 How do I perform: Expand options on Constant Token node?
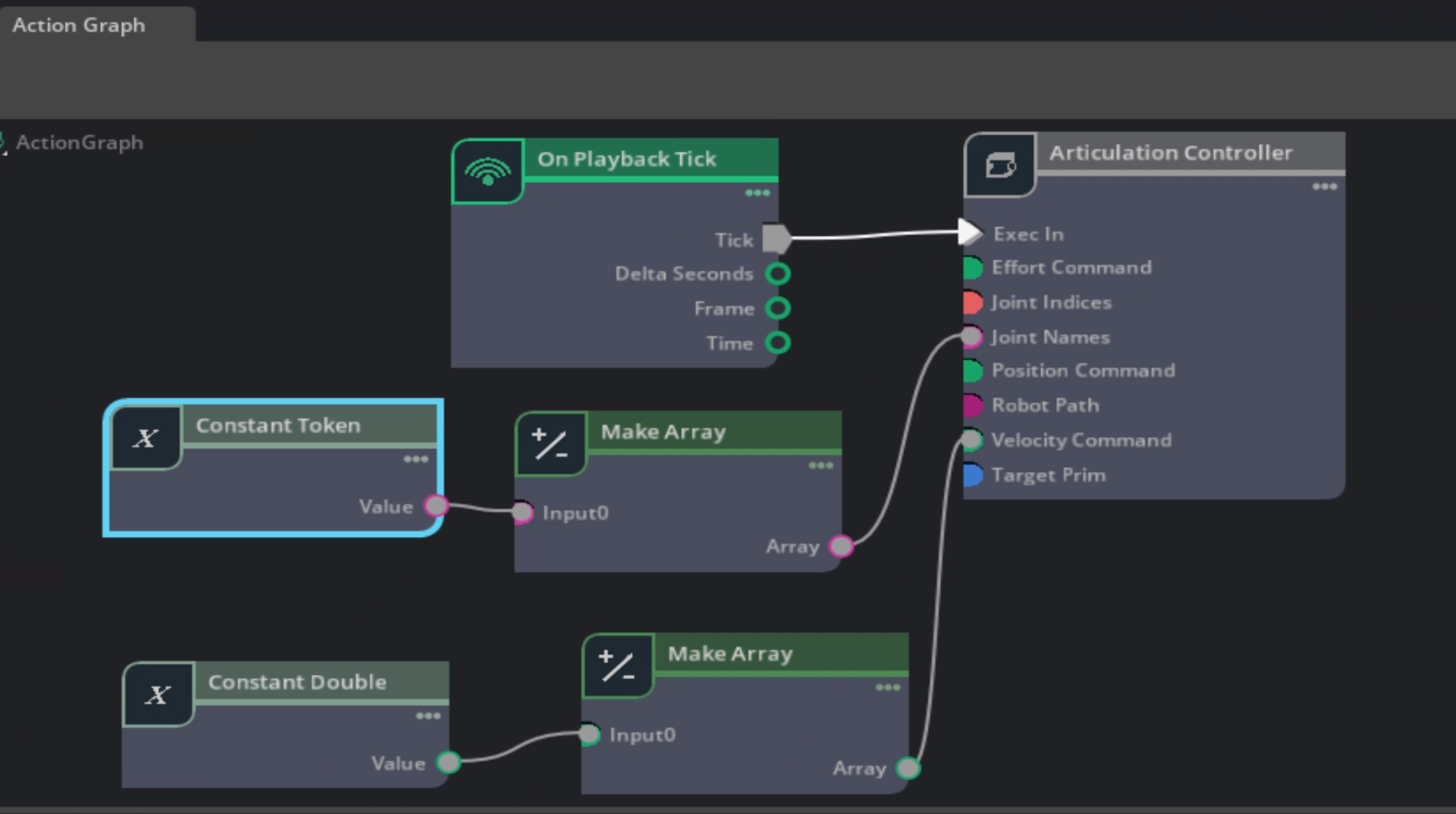point(416,459)
